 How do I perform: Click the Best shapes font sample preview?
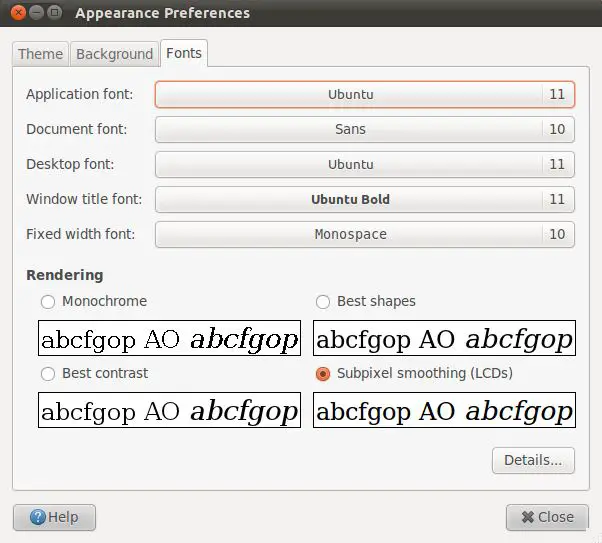[444, 339]
